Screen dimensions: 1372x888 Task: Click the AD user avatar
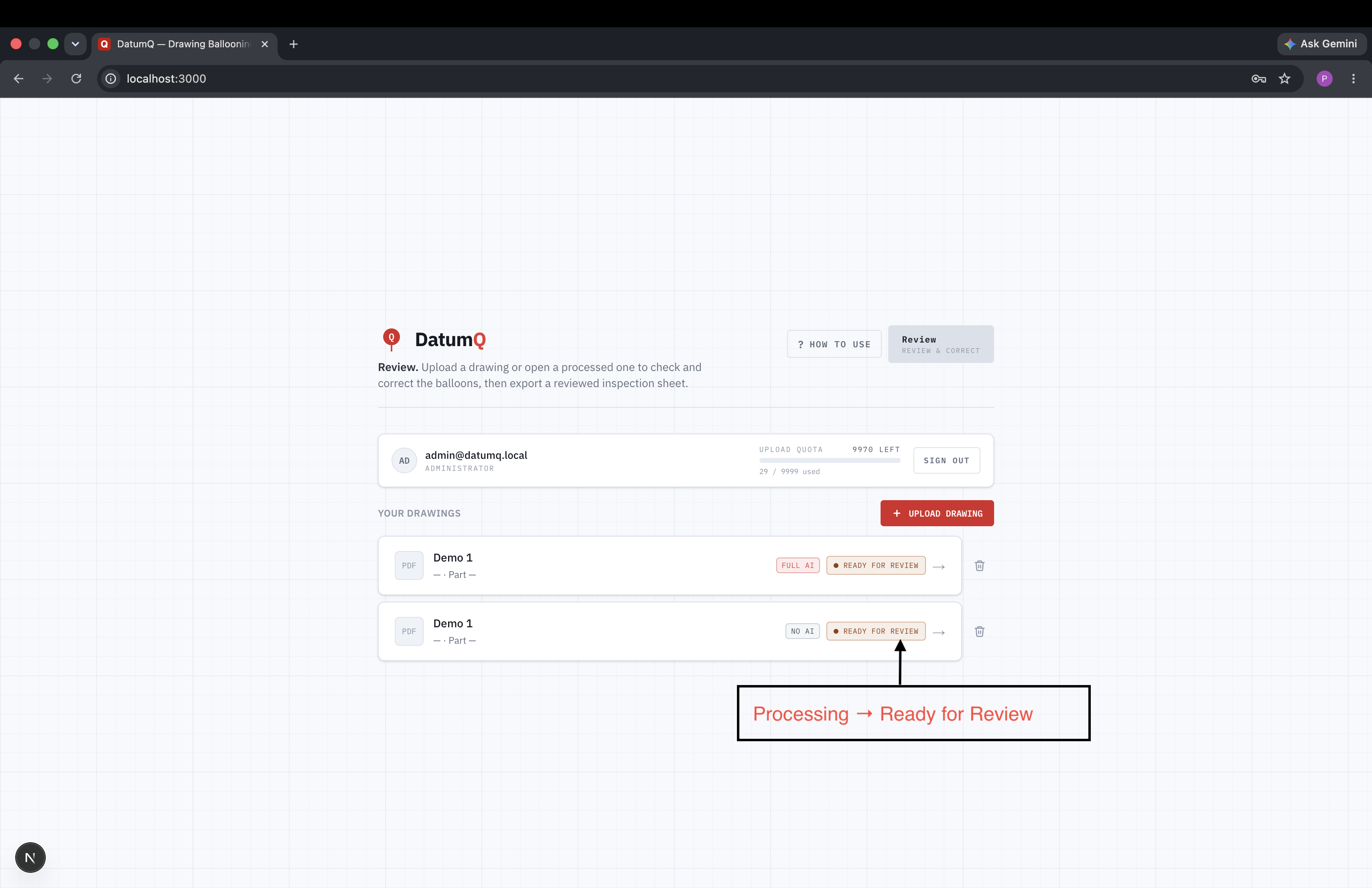(404, 460)
